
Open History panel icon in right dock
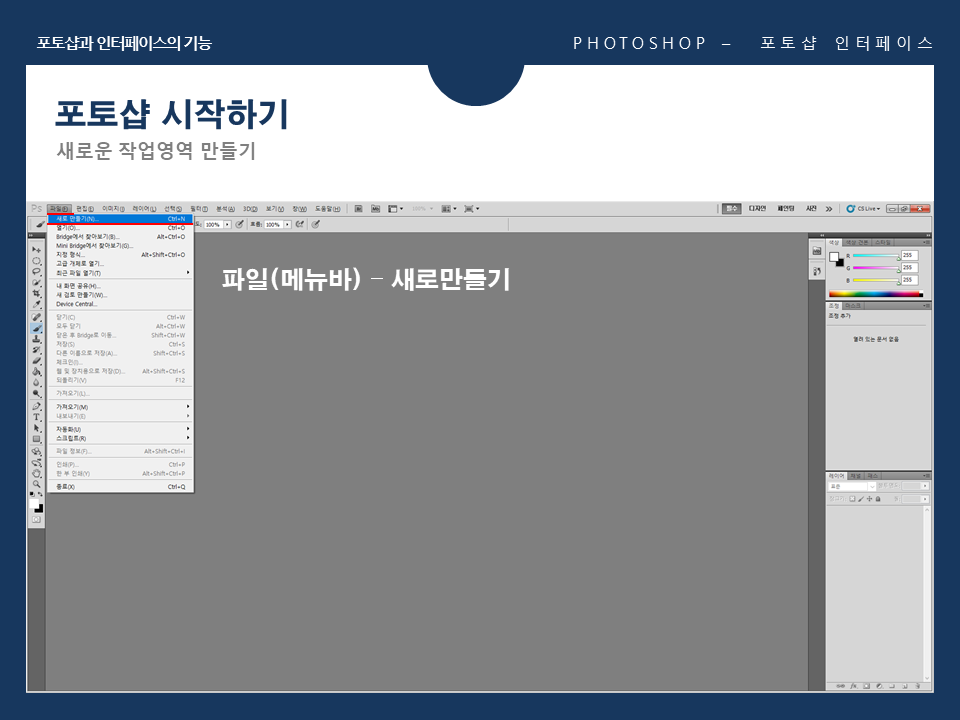(x=817, y=271)
